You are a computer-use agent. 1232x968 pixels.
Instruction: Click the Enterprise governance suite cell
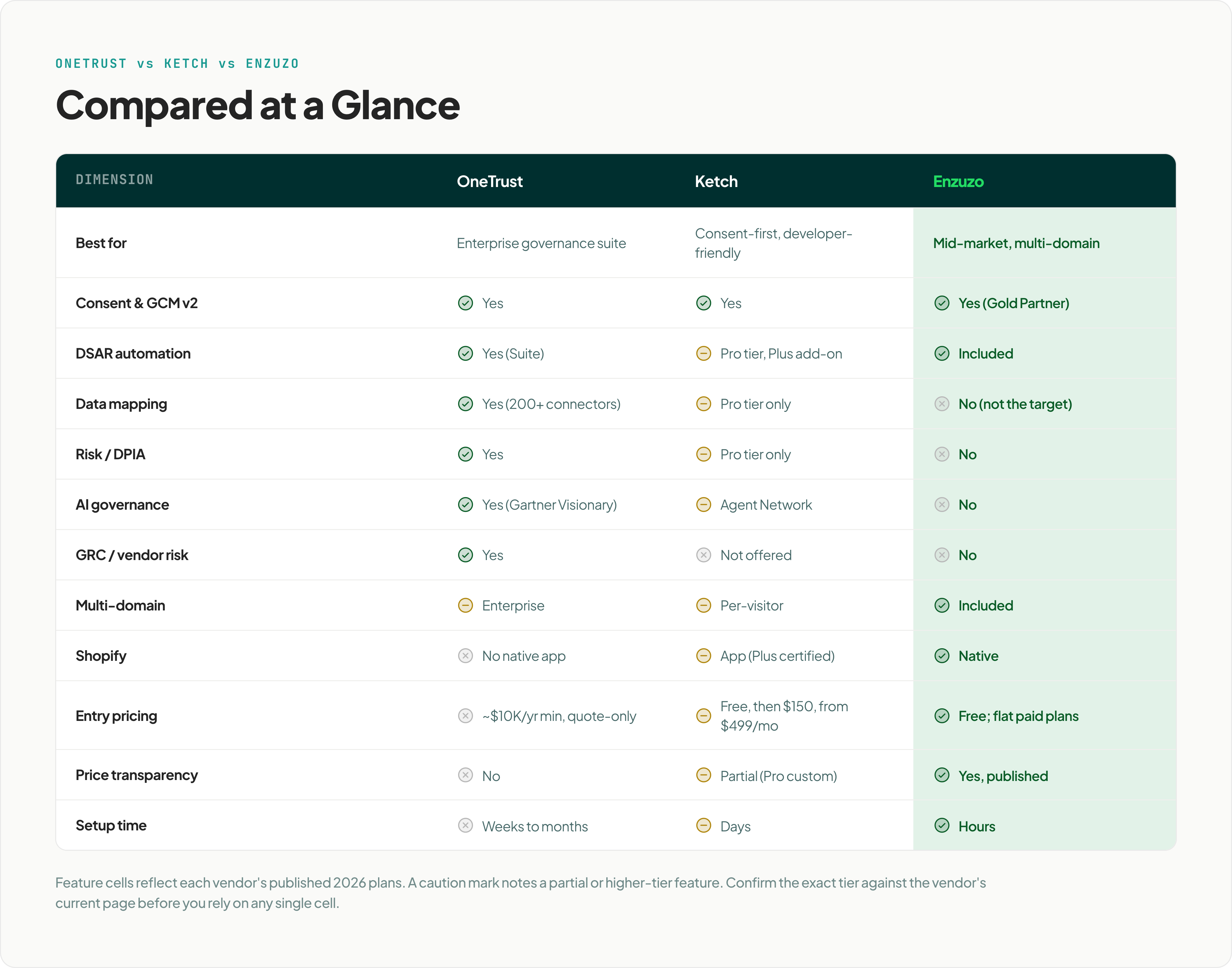(x=541, y=244)
